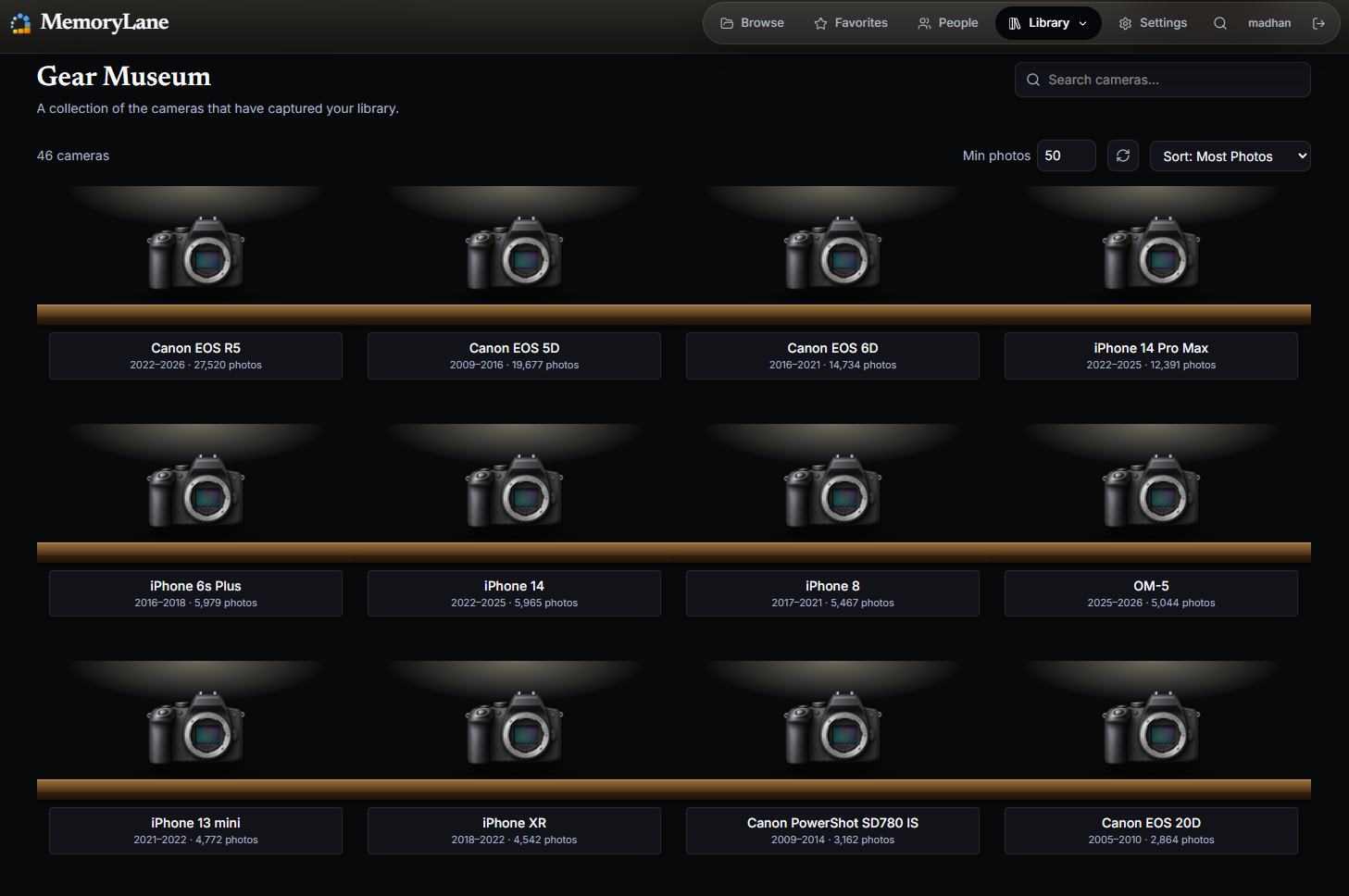Screen dimensions: 1349x896
Task: Click the refresh icon button
Action: pyautogui.click(x=1123, y=156)
